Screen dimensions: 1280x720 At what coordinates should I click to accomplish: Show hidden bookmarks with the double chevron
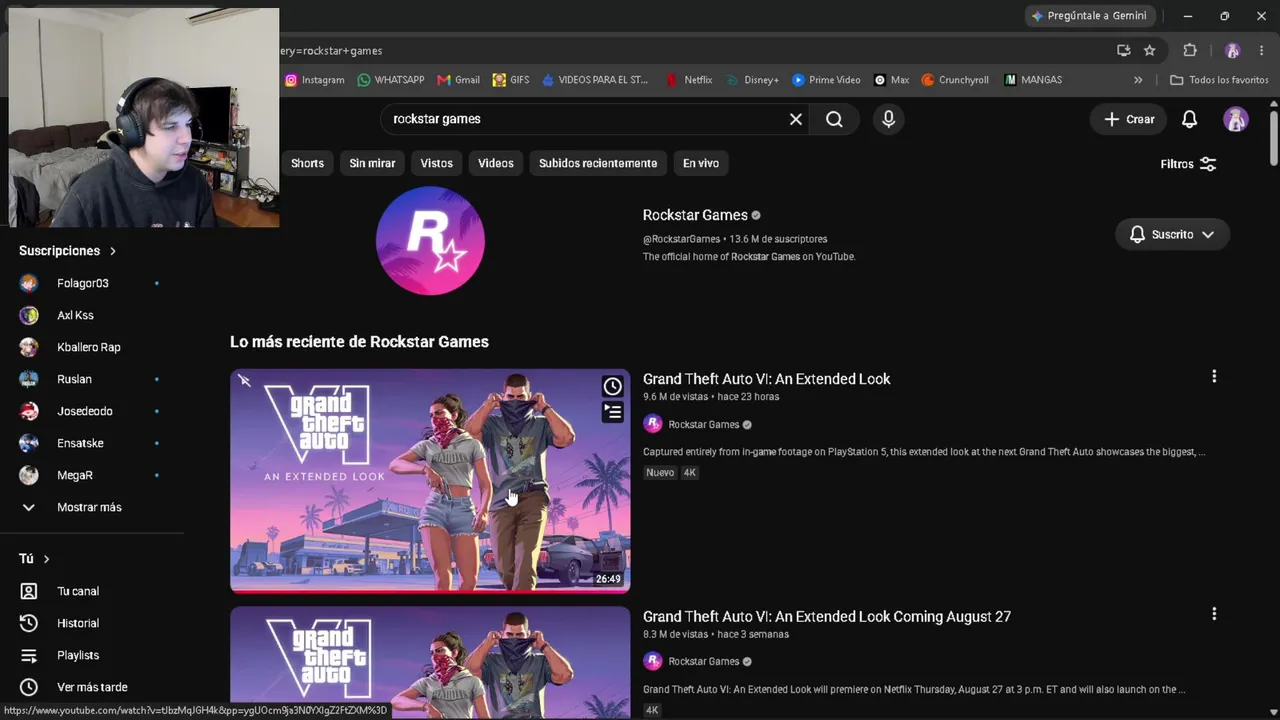(x=1138, y=80)
